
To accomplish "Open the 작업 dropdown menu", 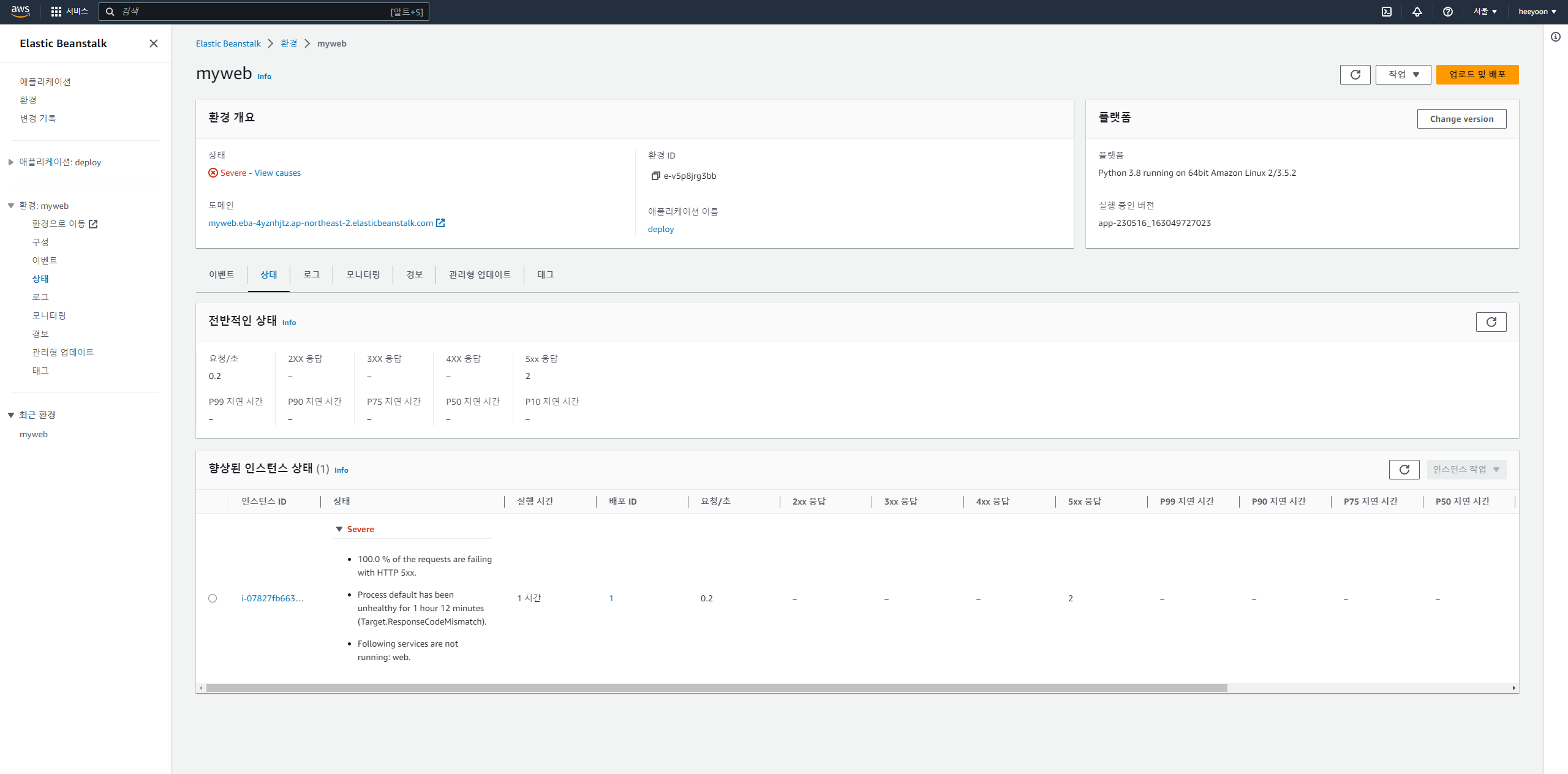I will pos(1403,75).
